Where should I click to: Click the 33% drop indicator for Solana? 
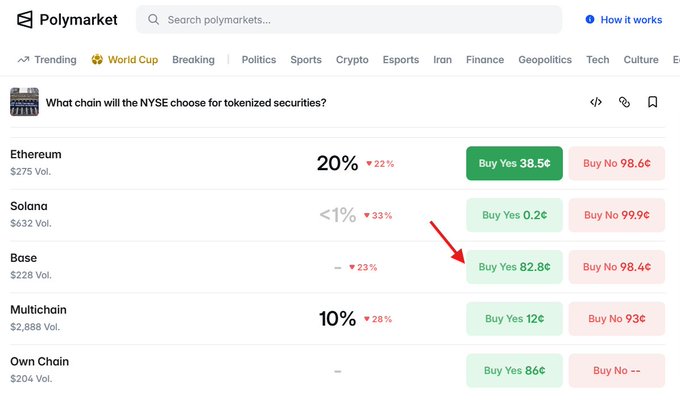[378, 215]
